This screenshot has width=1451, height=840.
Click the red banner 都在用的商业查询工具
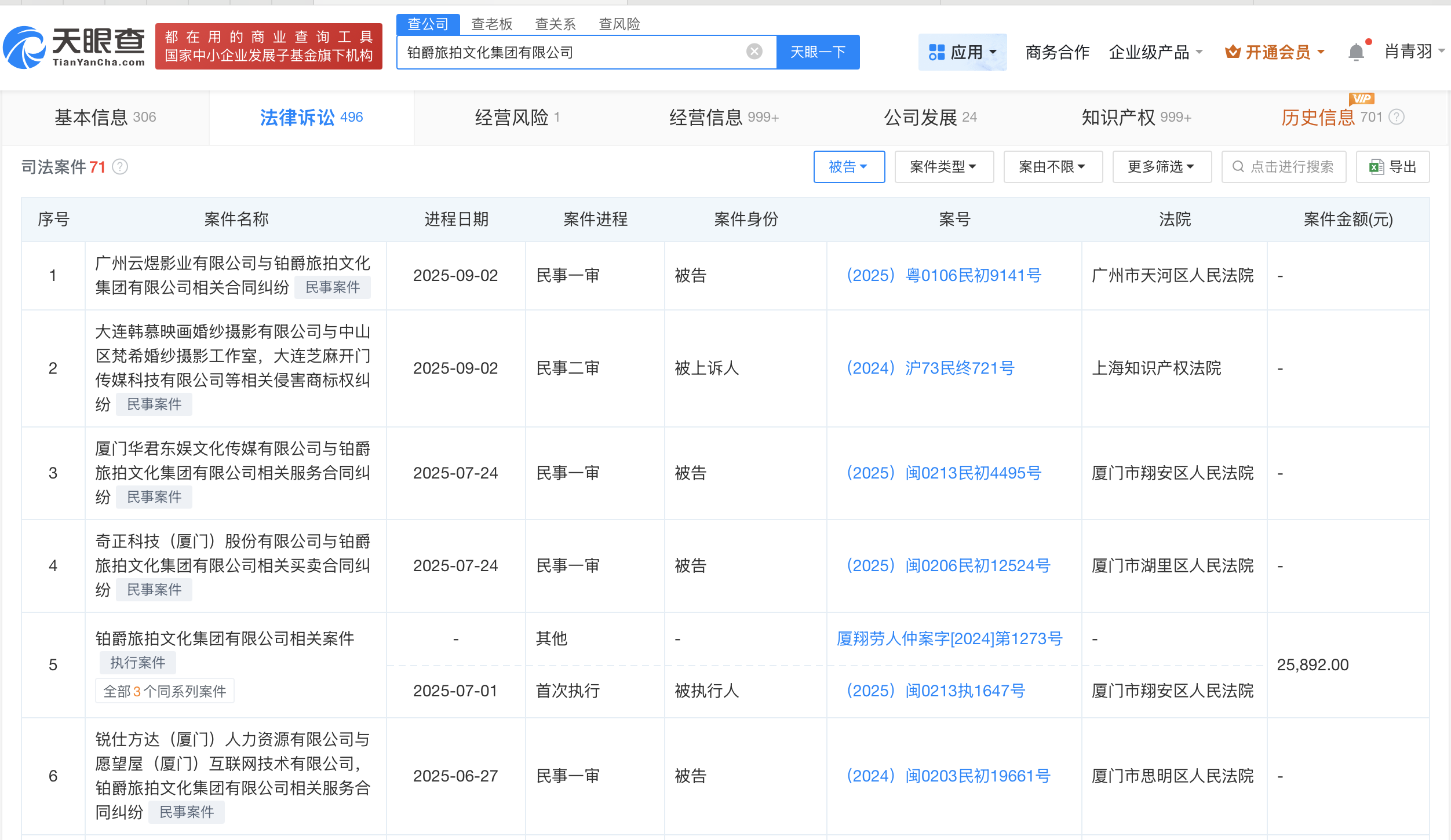point(269,46)
